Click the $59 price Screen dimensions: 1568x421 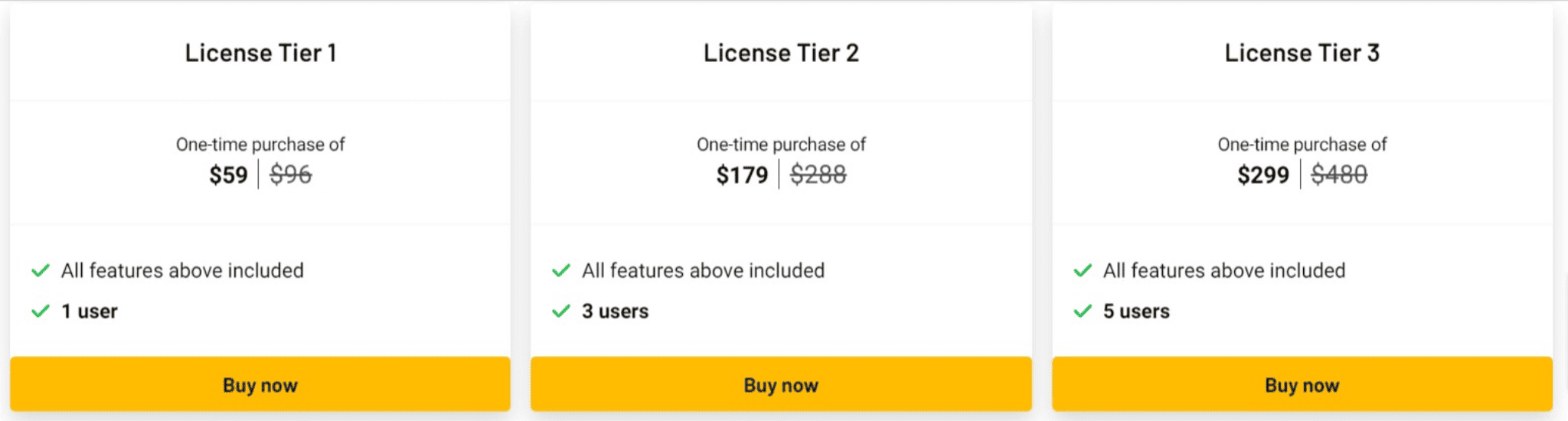tap(228, 175)
